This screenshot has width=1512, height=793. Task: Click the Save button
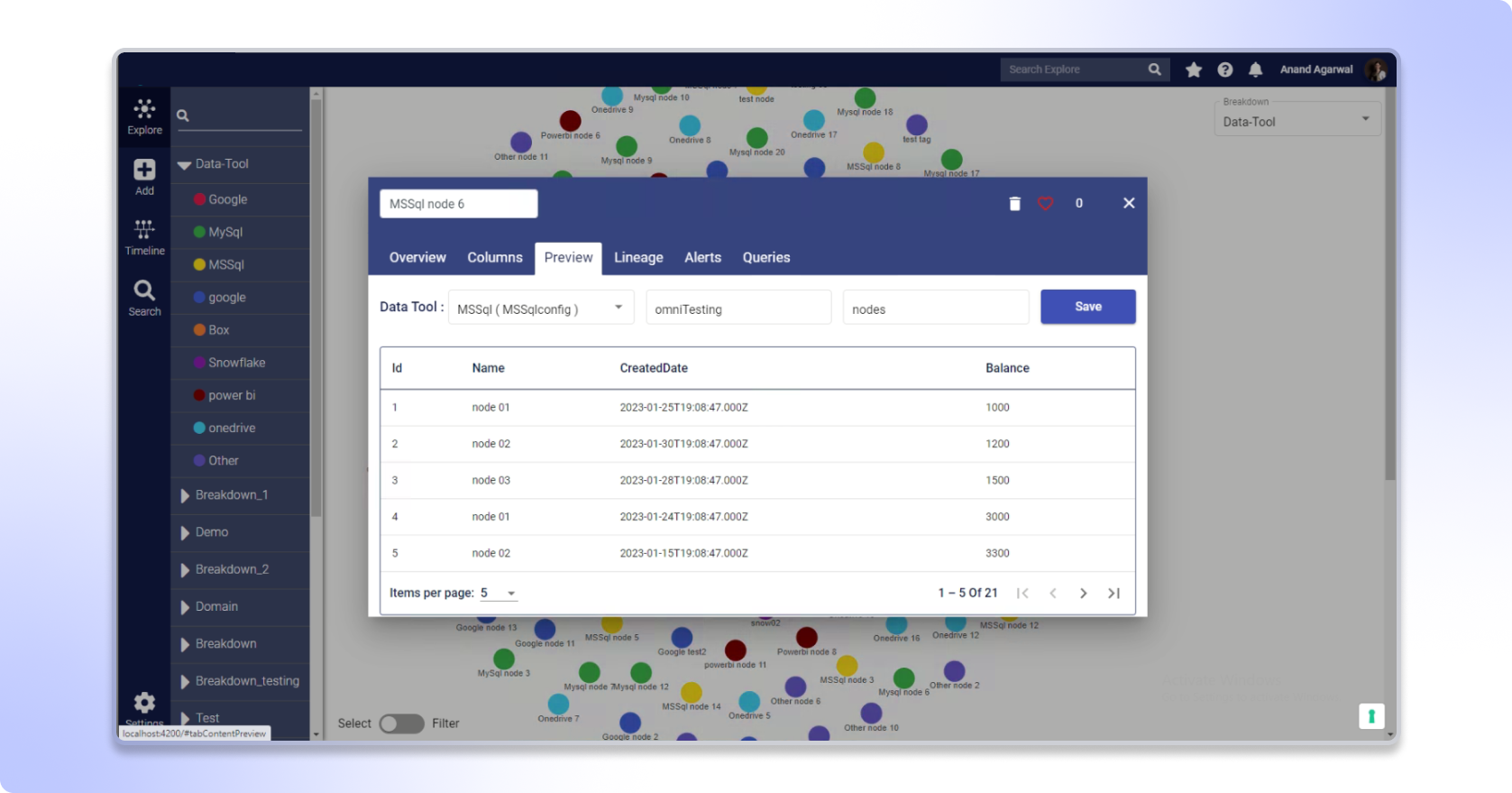[x=1087, y=307]
